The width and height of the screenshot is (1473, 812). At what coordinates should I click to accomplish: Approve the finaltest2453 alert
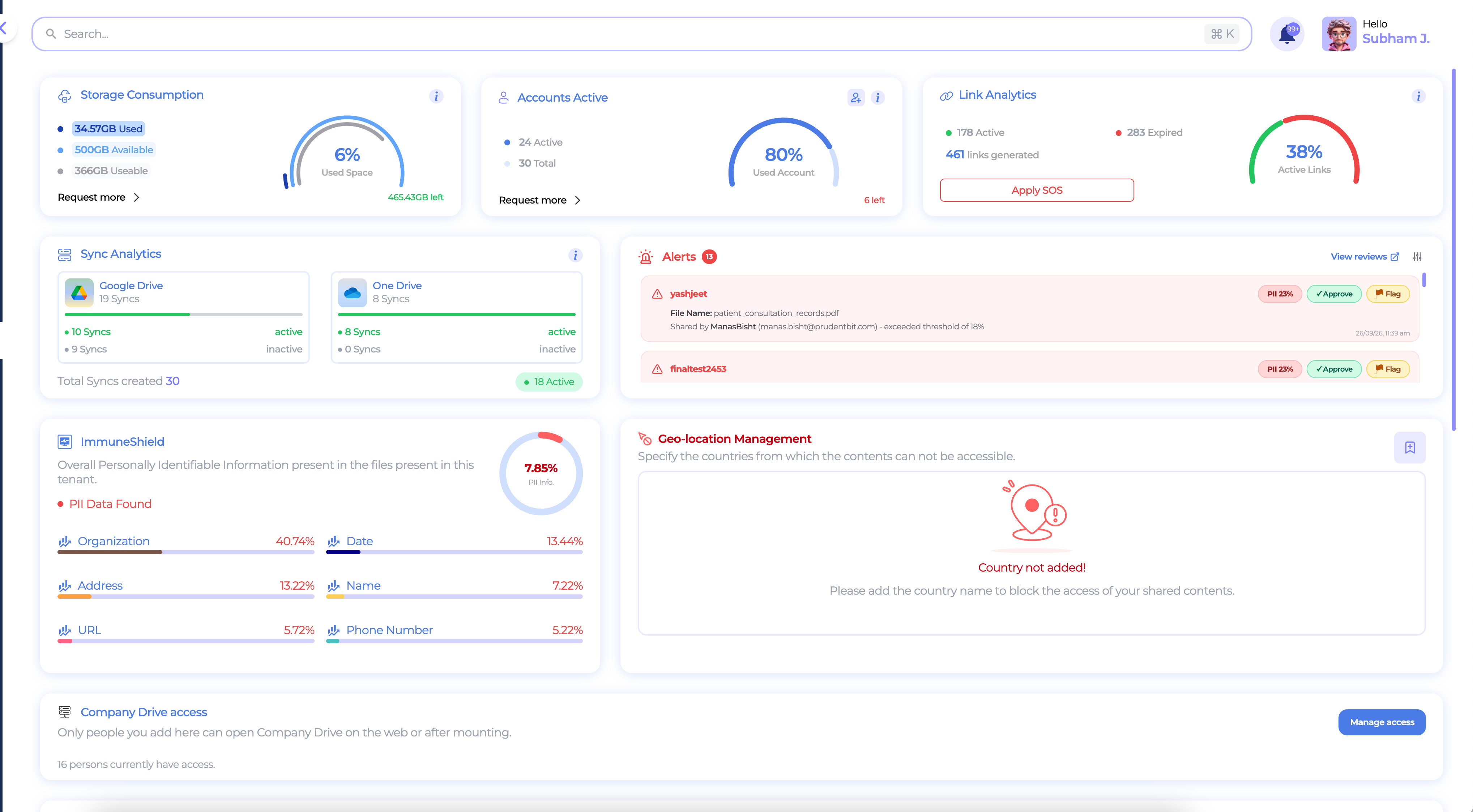pyautogui.click(x=1334, y=369)
